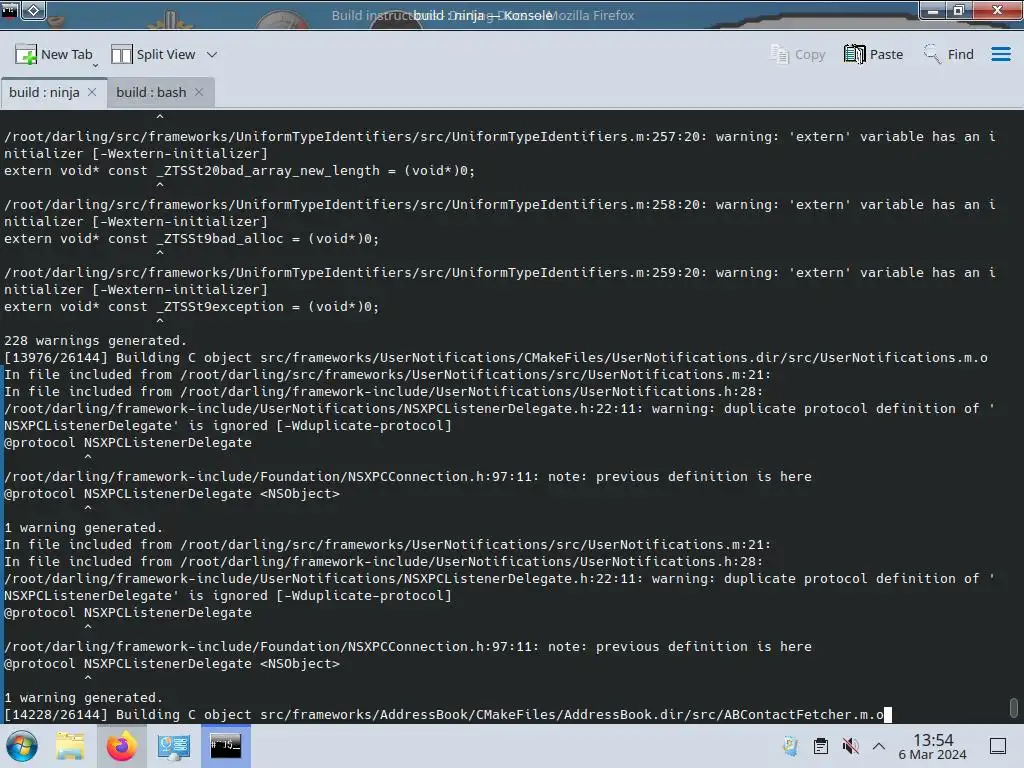Click the New Tab toolbar button

54,54
